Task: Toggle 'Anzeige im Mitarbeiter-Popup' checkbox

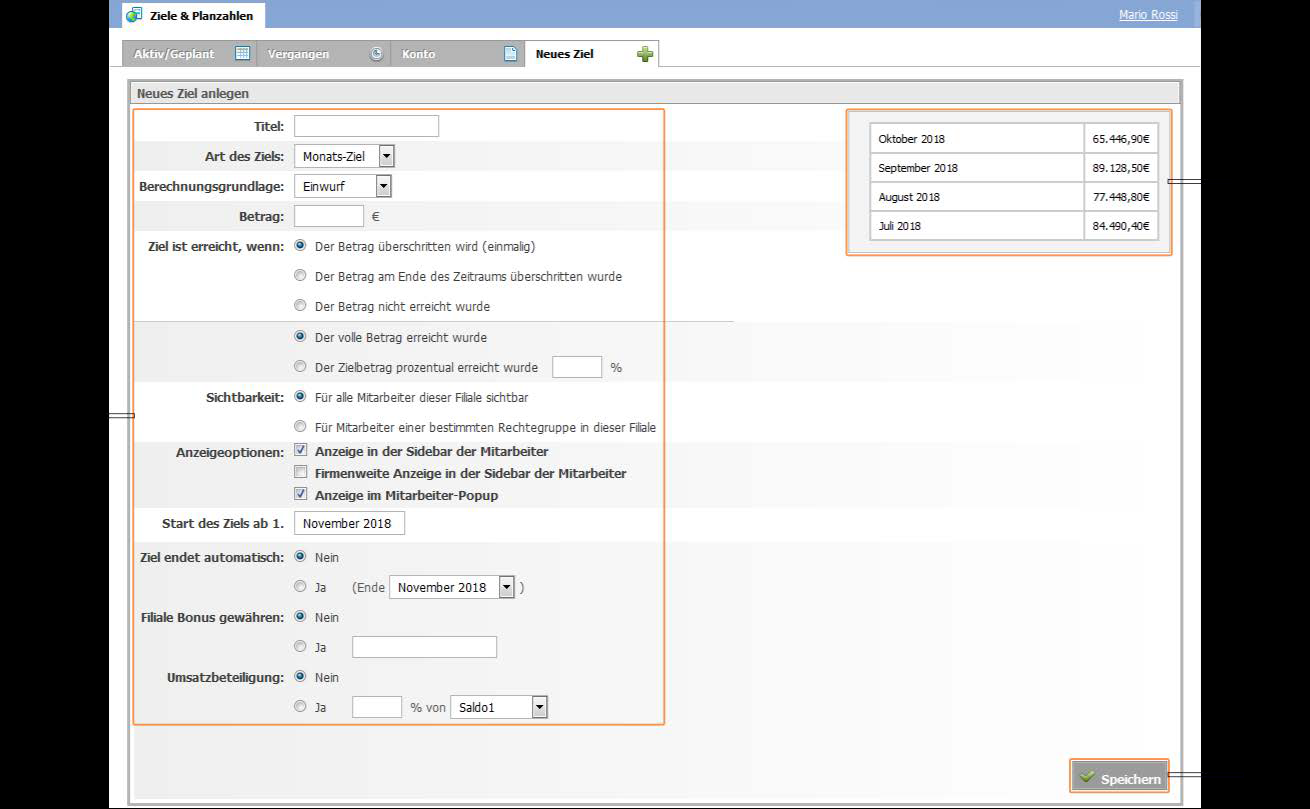Action: (300, 495)
